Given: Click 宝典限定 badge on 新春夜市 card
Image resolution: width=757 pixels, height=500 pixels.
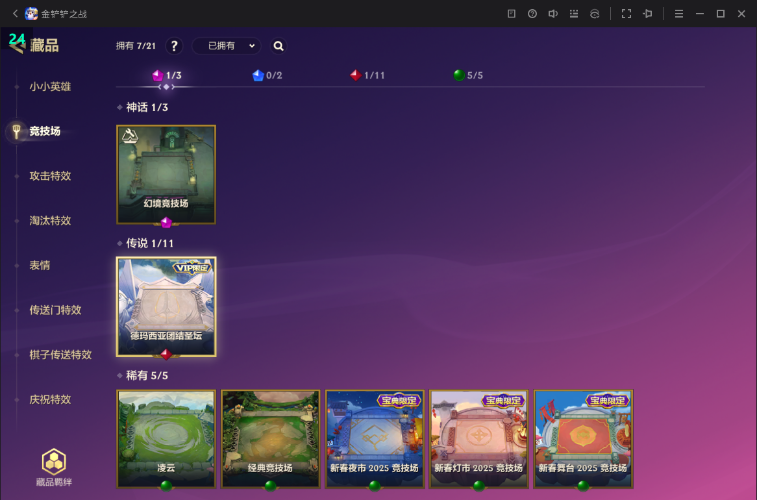Looking at the screenshot, I should point(399,400).
